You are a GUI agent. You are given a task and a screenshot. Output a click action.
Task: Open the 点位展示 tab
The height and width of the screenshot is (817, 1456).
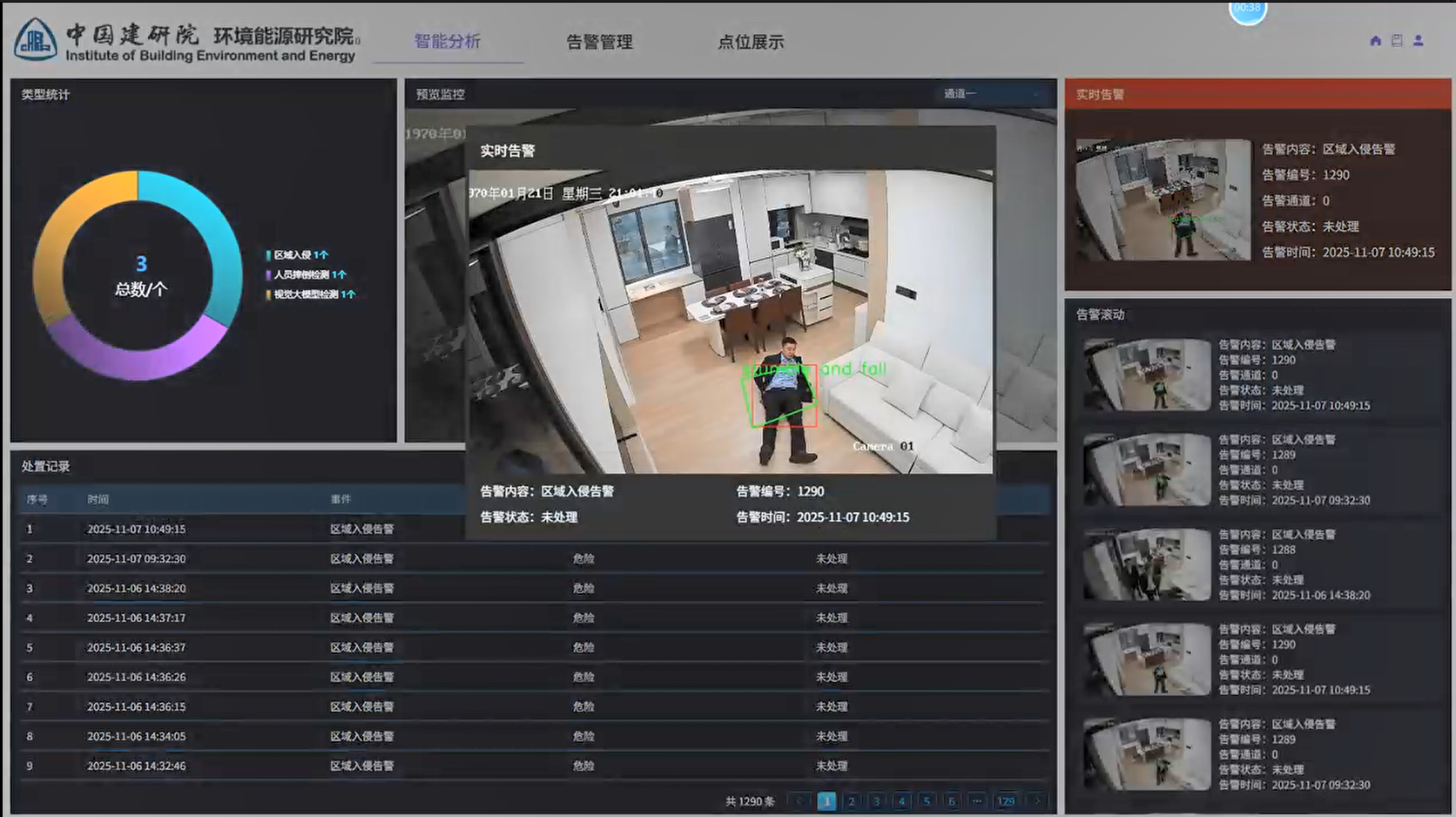pos(751,42)
